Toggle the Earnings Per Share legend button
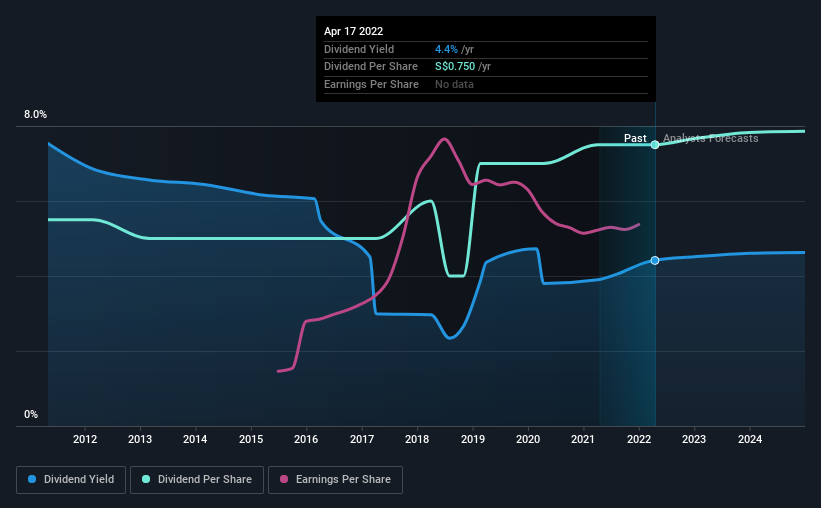821x508 pixels. click(335, 480)
